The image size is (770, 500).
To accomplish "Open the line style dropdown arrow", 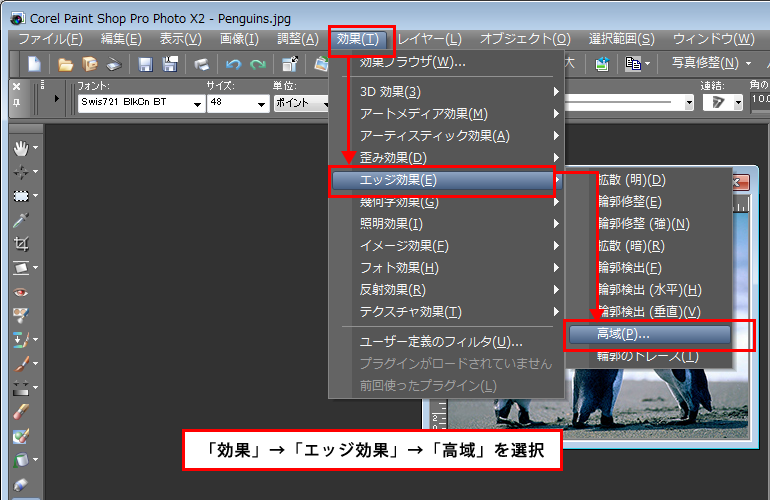I will tap(689, 103).
